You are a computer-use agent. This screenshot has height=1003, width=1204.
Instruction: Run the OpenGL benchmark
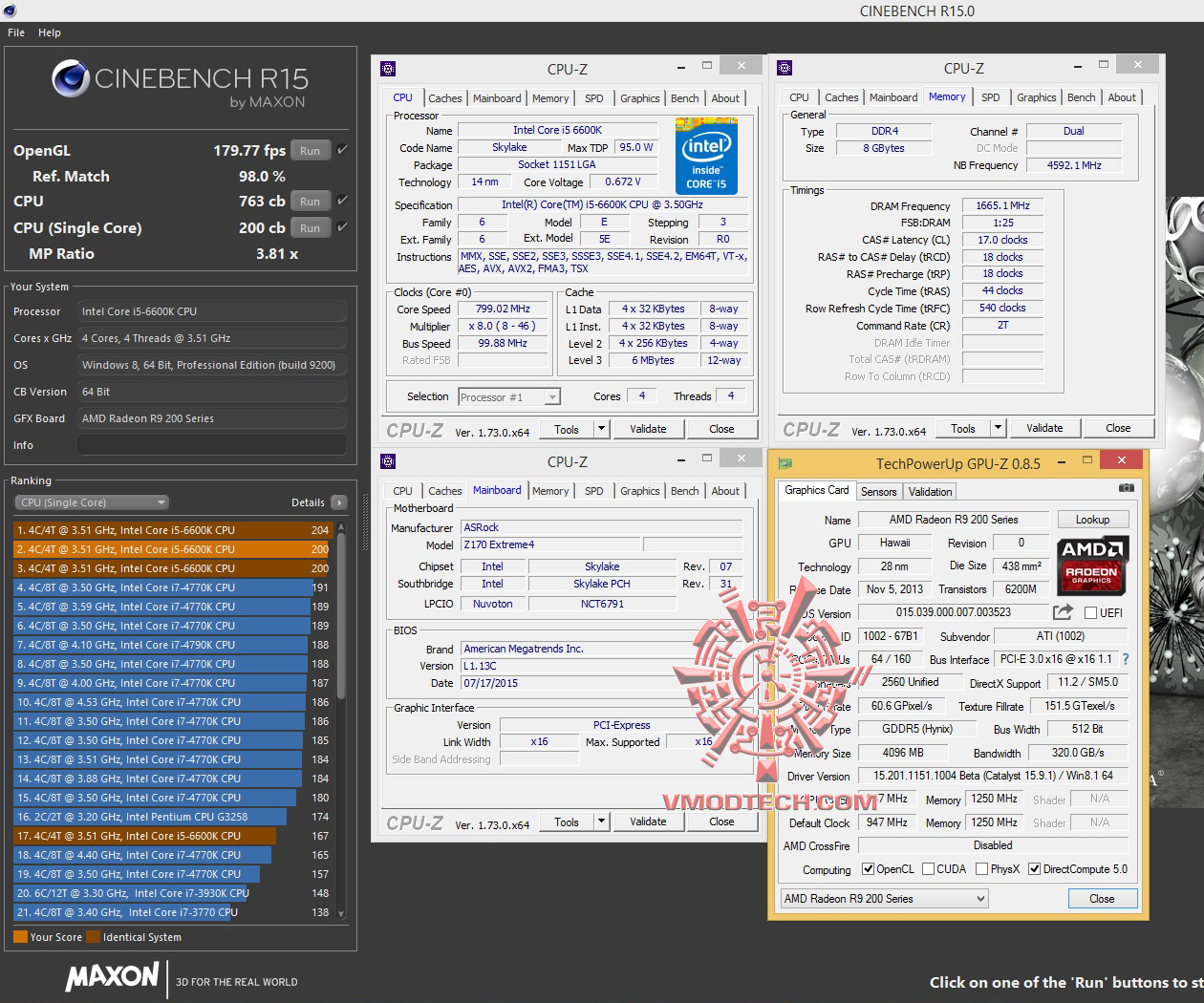(x=310, y=150)
